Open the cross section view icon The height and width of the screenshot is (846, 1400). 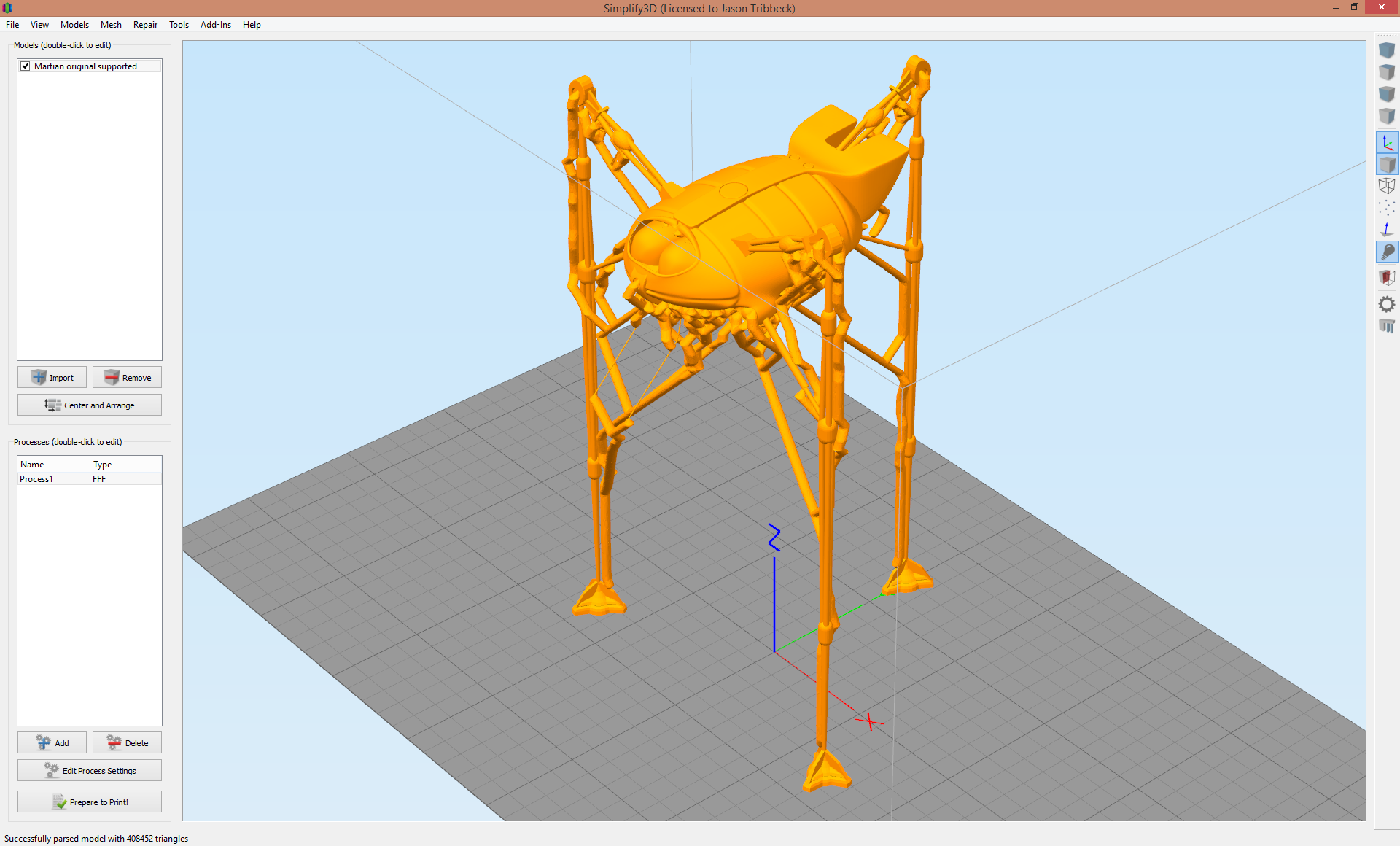click(x=1386, y=277)
